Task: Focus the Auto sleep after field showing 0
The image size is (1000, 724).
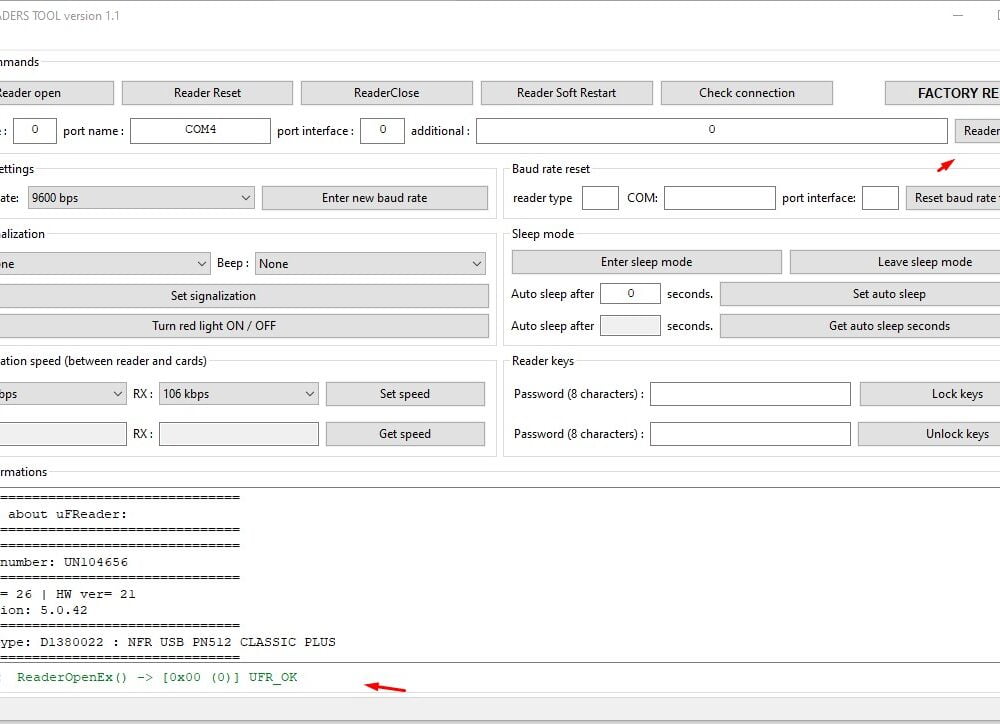Action: click(x=630, y=293)
